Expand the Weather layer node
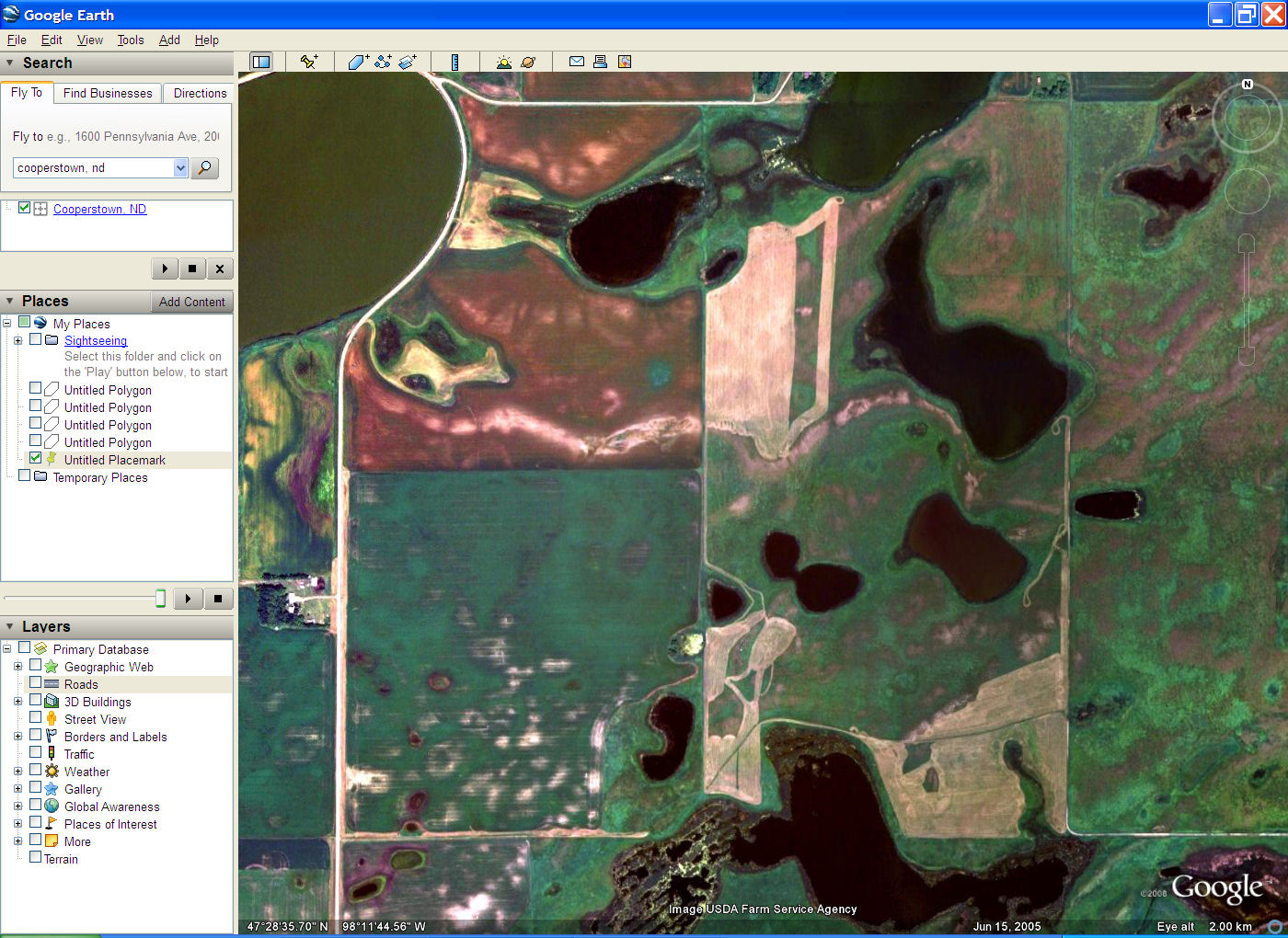The image size is (1288, 938). tap(17, 772)
